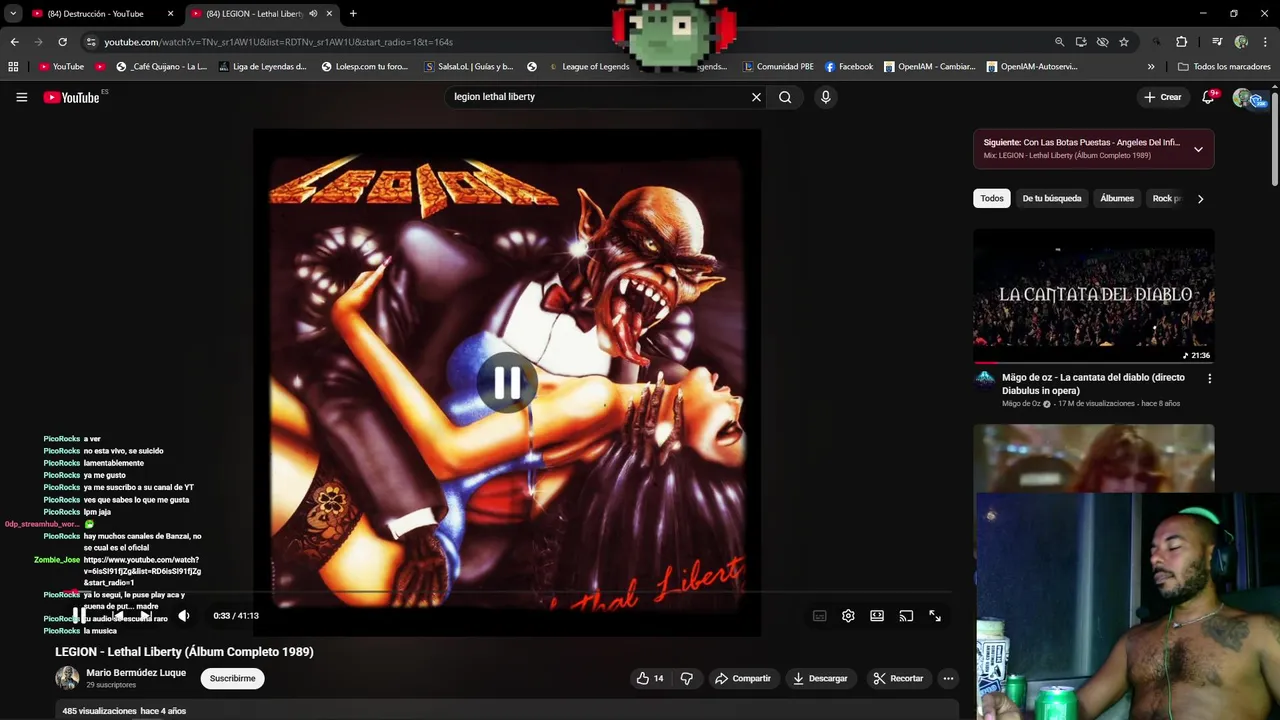Open the apps grid in bookmarks bar
This screenshot has height=720, width=1280.
[13, 67]
